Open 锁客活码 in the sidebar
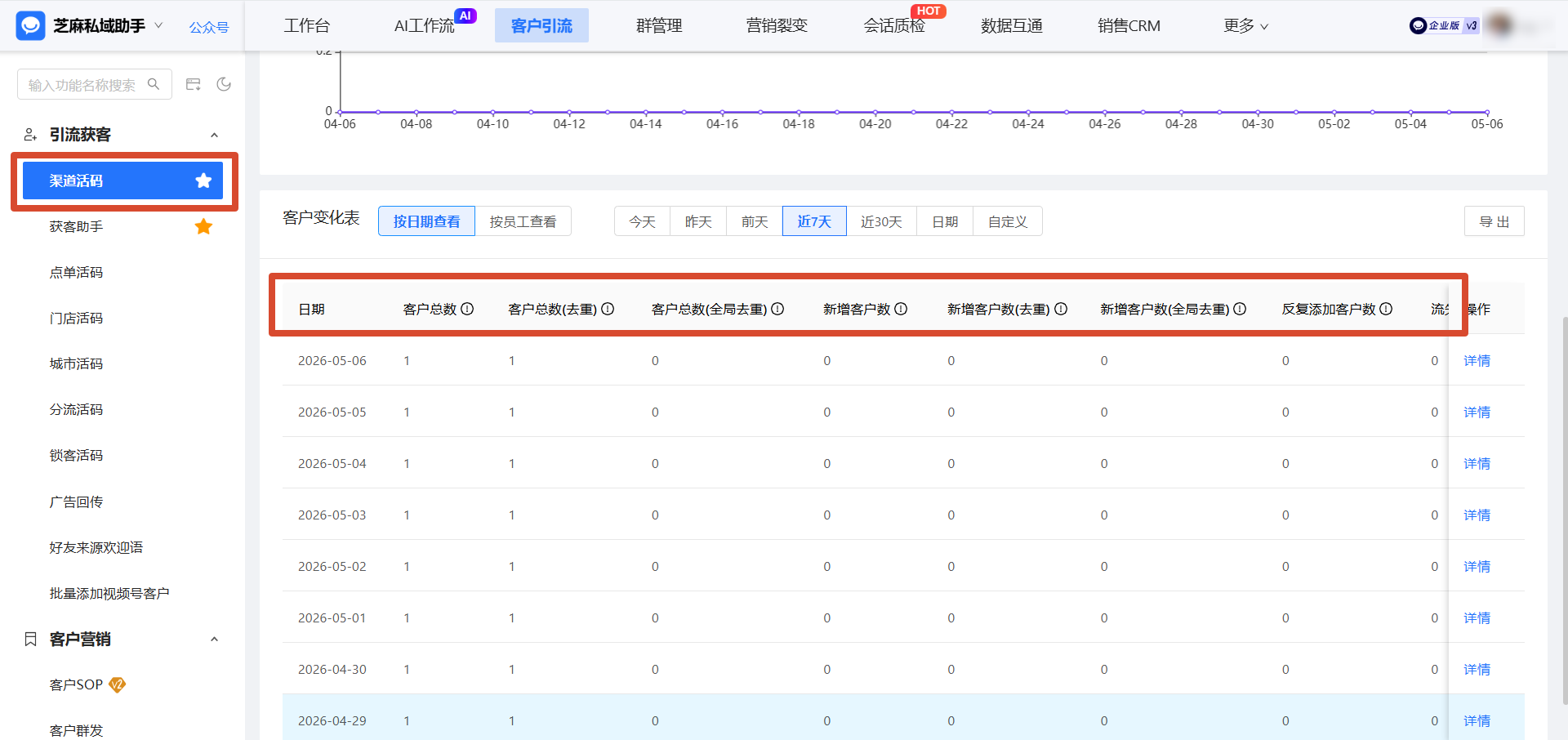The width and height of the screenshot is (1568, 740). click(76, 455)
